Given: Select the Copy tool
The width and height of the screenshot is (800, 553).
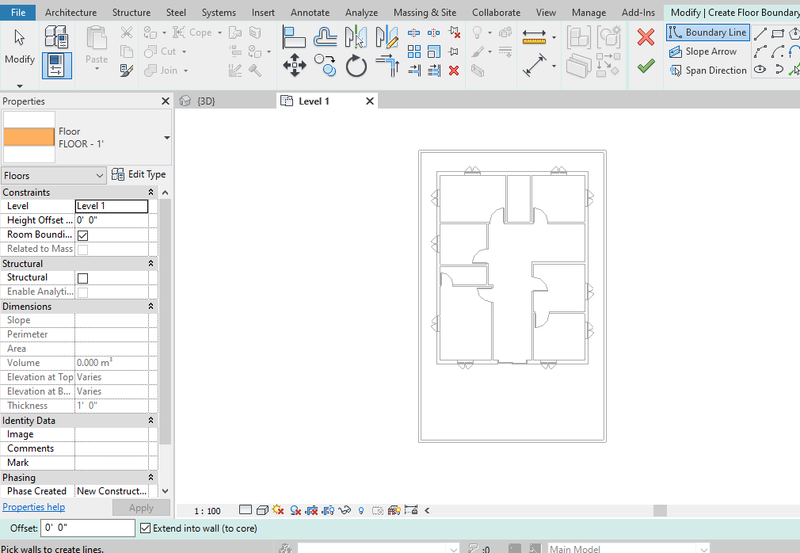Looking at the screenshot, I should tap(325, 65).
